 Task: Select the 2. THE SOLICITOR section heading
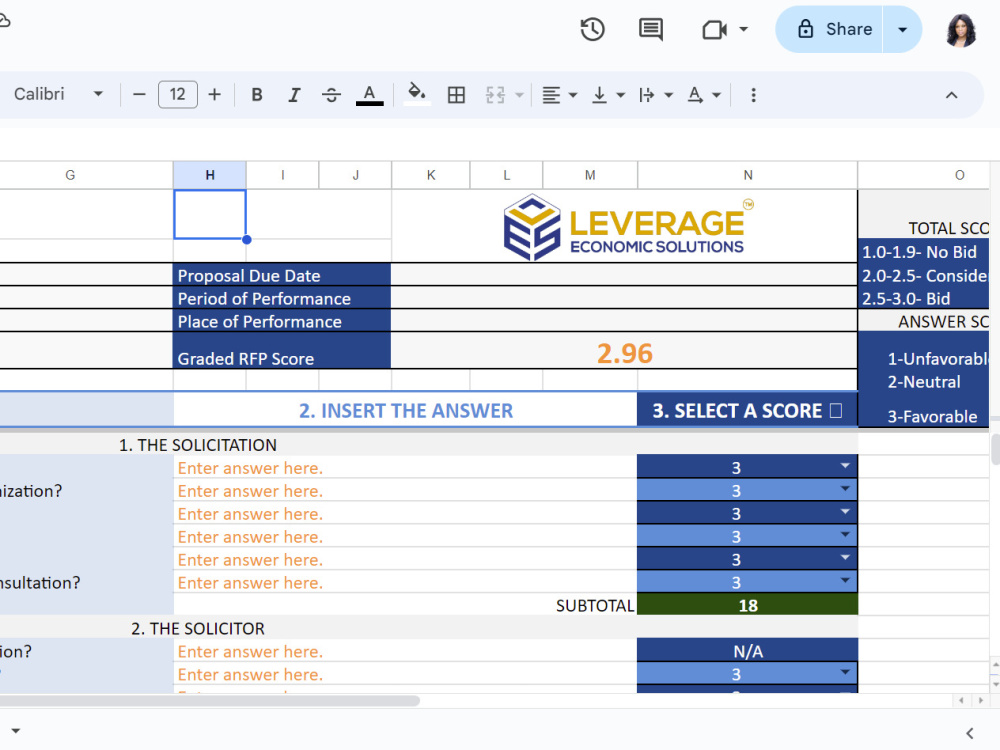point(198,628)
